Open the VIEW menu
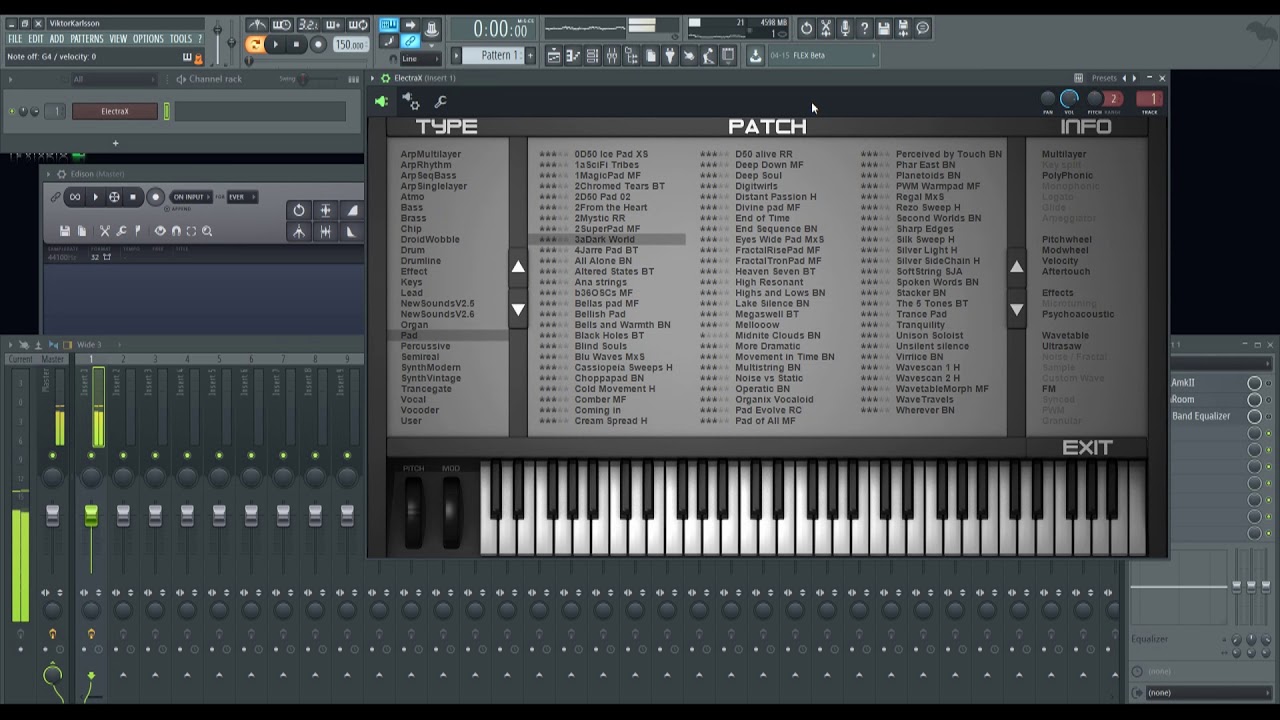The width and height of the screenshot is (1280, 720). [x=118, y=39]
